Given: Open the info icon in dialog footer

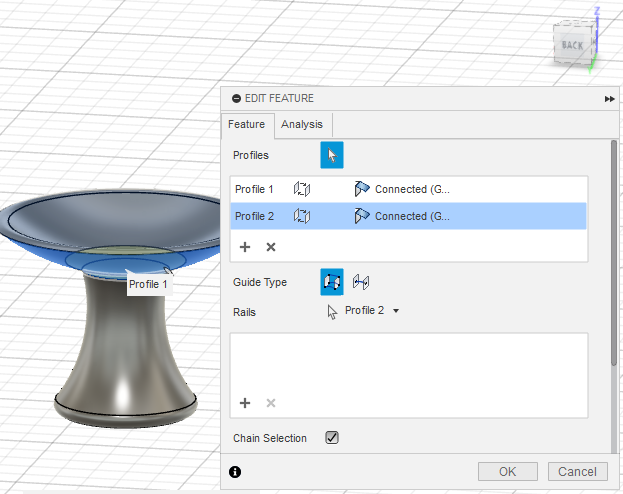Looking at the screenshot, I should (235, 472).
